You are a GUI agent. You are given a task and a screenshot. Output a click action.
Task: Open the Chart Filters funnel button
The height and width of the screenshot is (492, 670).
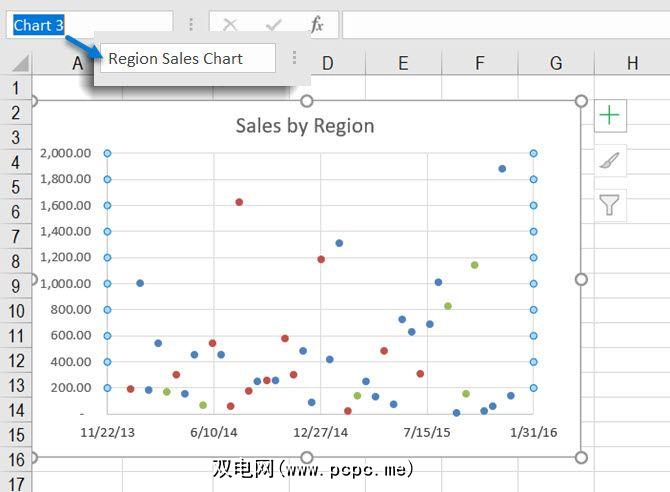pos(609,205)
